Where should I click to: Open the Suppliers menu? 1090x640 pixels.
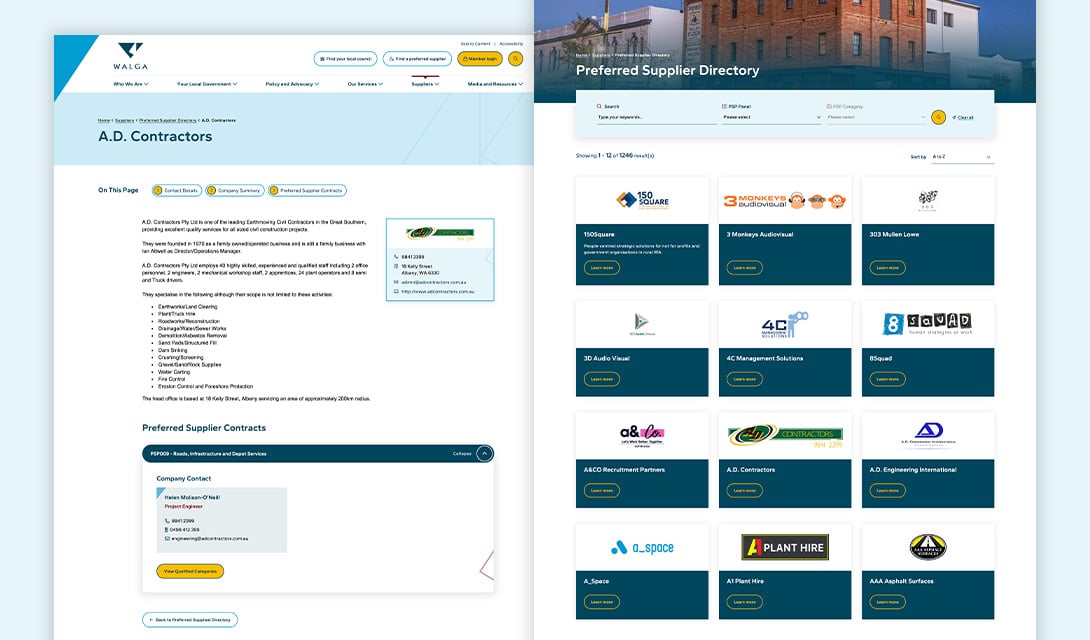point(425,84)
